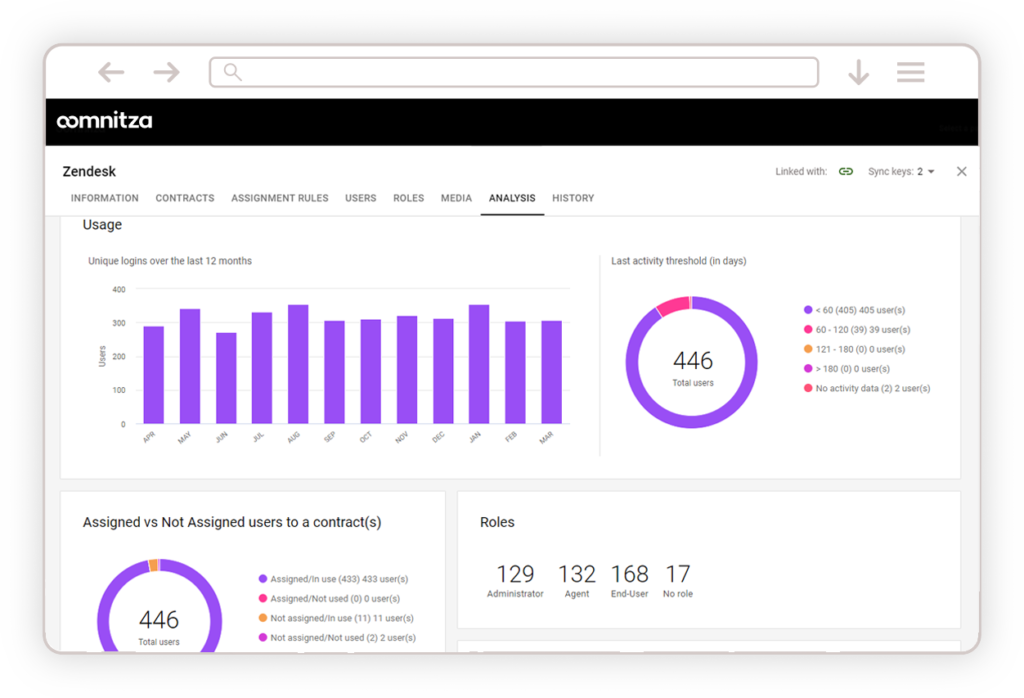Image resolution: width=1024 pixels, height=698 pixels.
Task: Toggle the 'No activity data (2)' legend dot
Action: click(x=808, y=389)
